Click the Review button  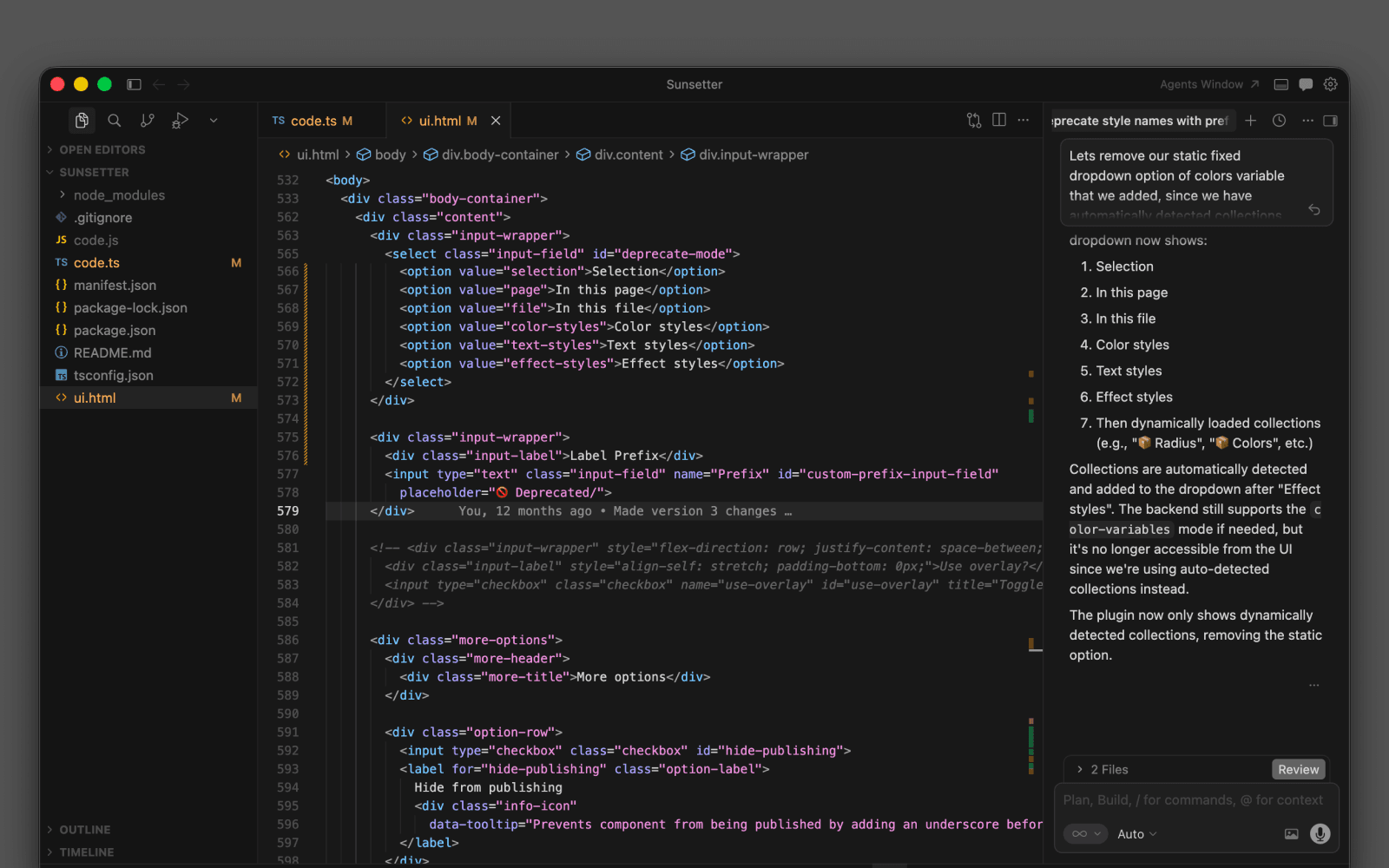click(x=1299, y=770)
